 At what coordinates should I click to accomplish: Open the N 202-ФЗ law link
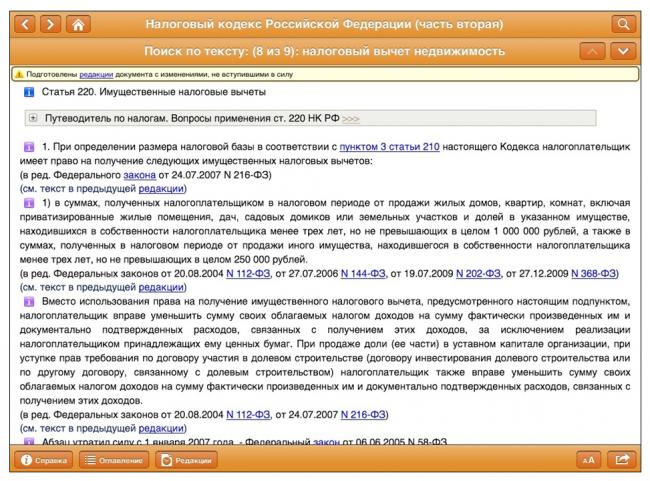(478, 273)
